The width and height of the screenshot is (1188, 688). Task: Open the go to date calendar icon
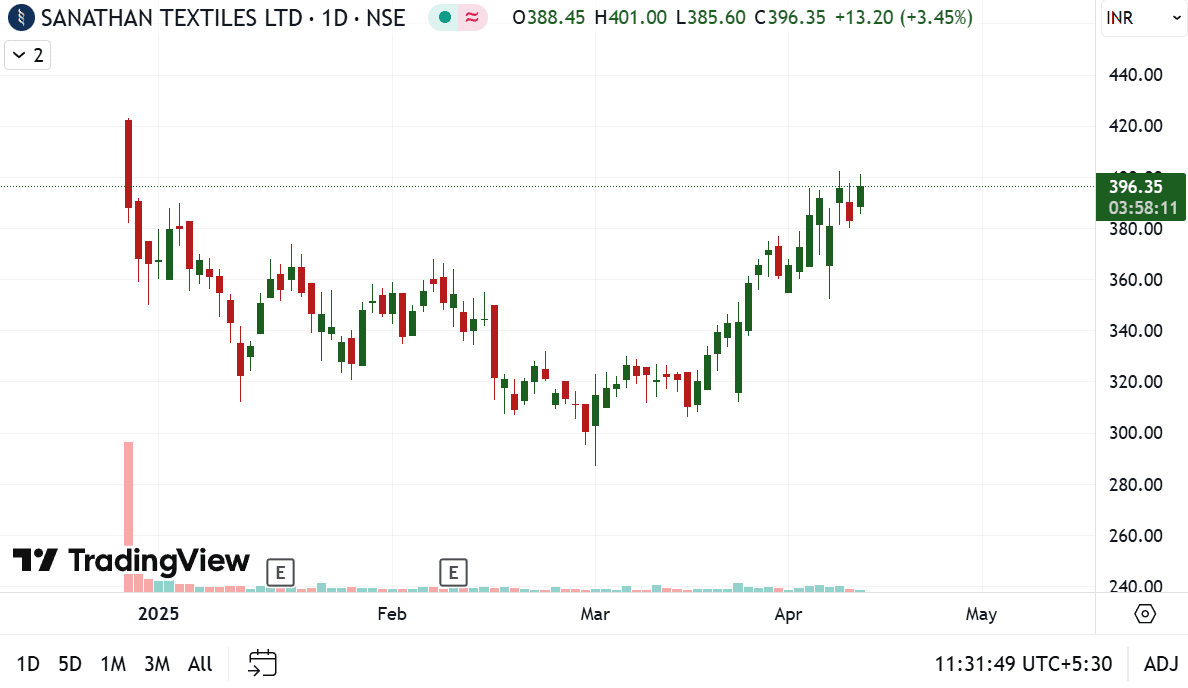(262, 663)
